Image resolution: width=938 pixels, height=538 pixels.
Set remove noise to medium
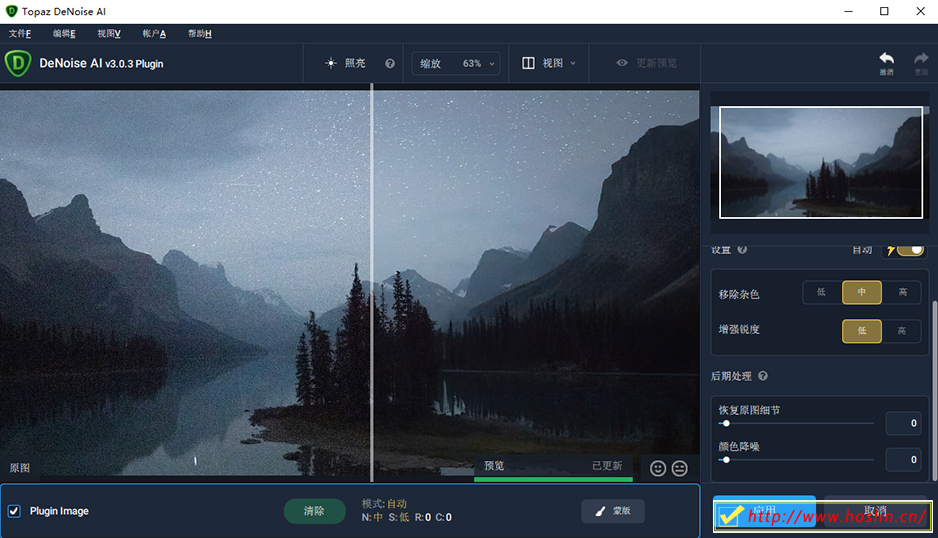click(861, 292)
